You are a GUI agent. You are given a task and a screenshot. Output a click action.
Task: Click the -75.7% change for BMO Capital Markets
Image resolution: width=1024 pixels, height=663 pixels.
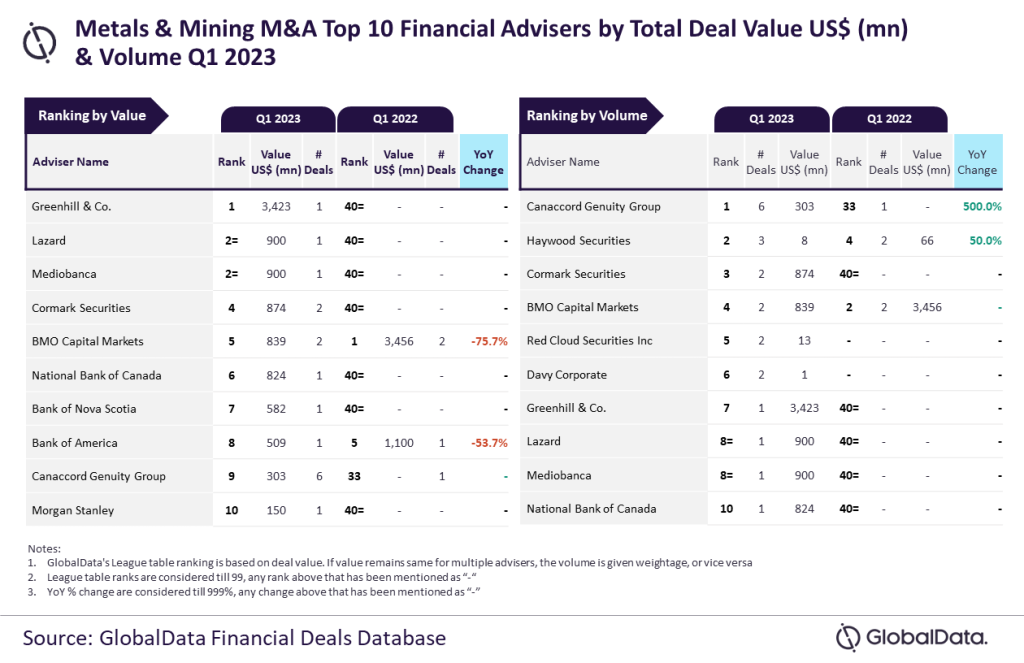[489, 342]
